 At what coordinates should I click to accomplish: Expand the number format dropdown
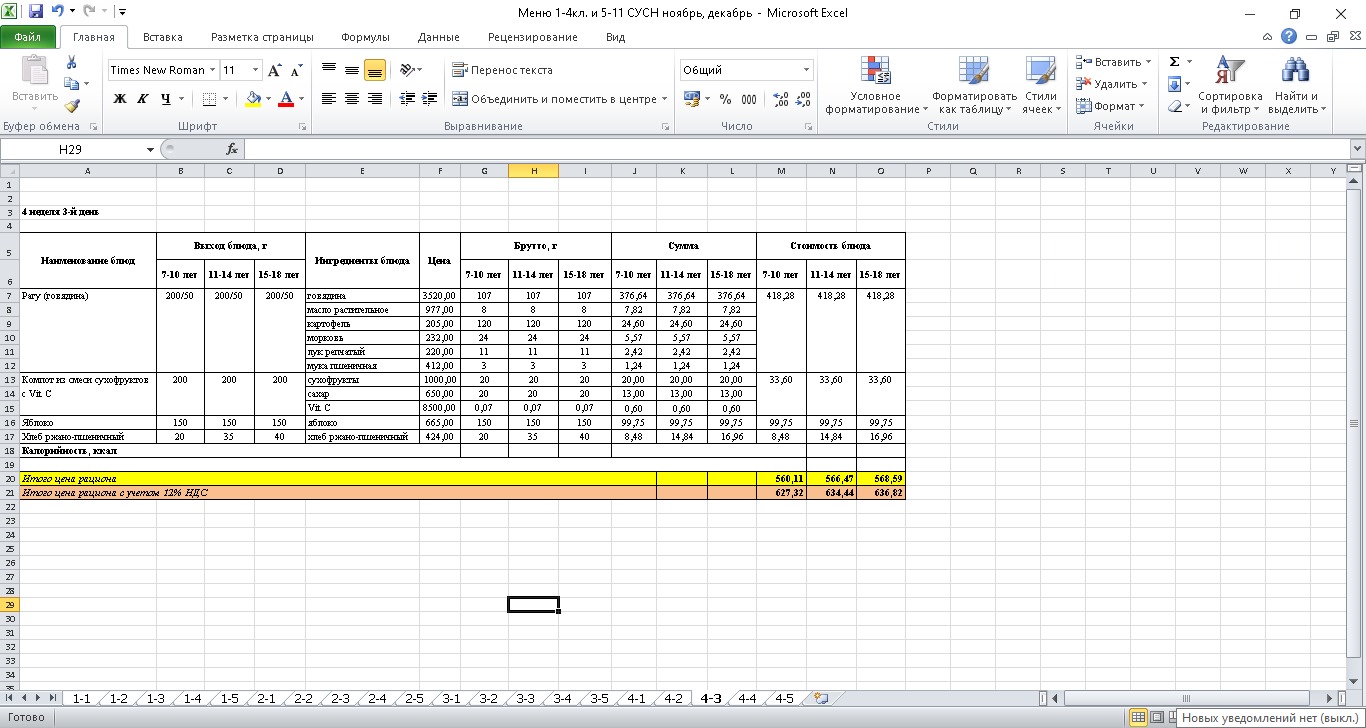[807, 70]
